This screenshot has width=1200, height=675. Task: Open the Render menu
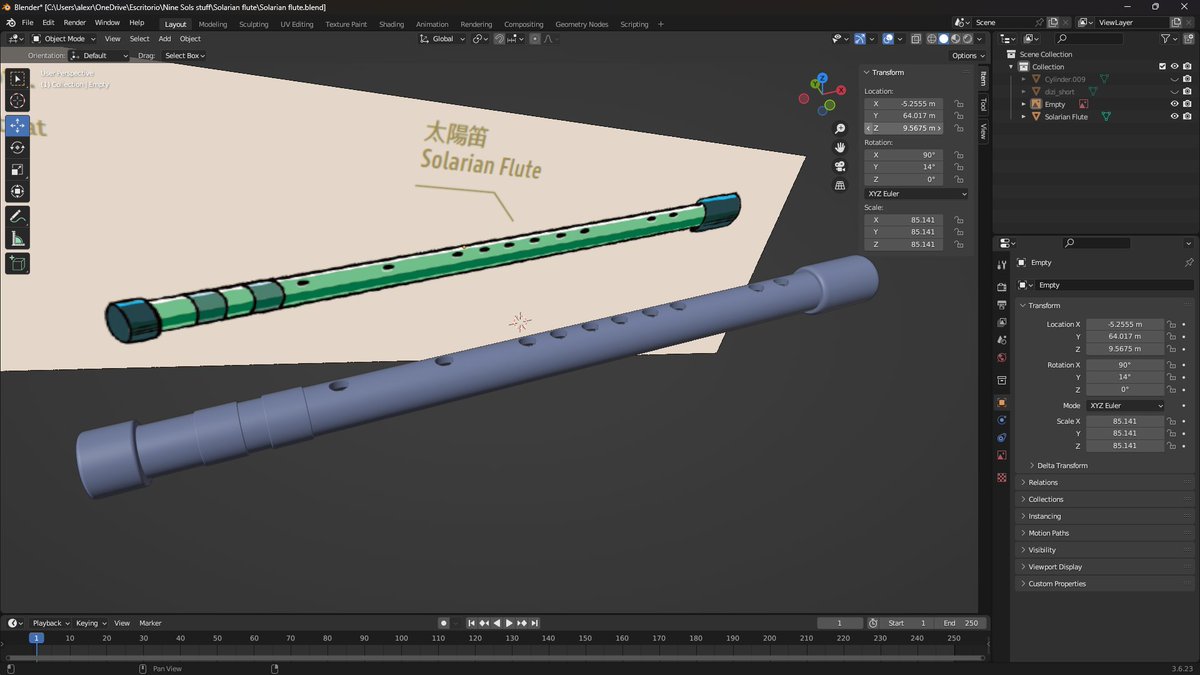[75, 22]
